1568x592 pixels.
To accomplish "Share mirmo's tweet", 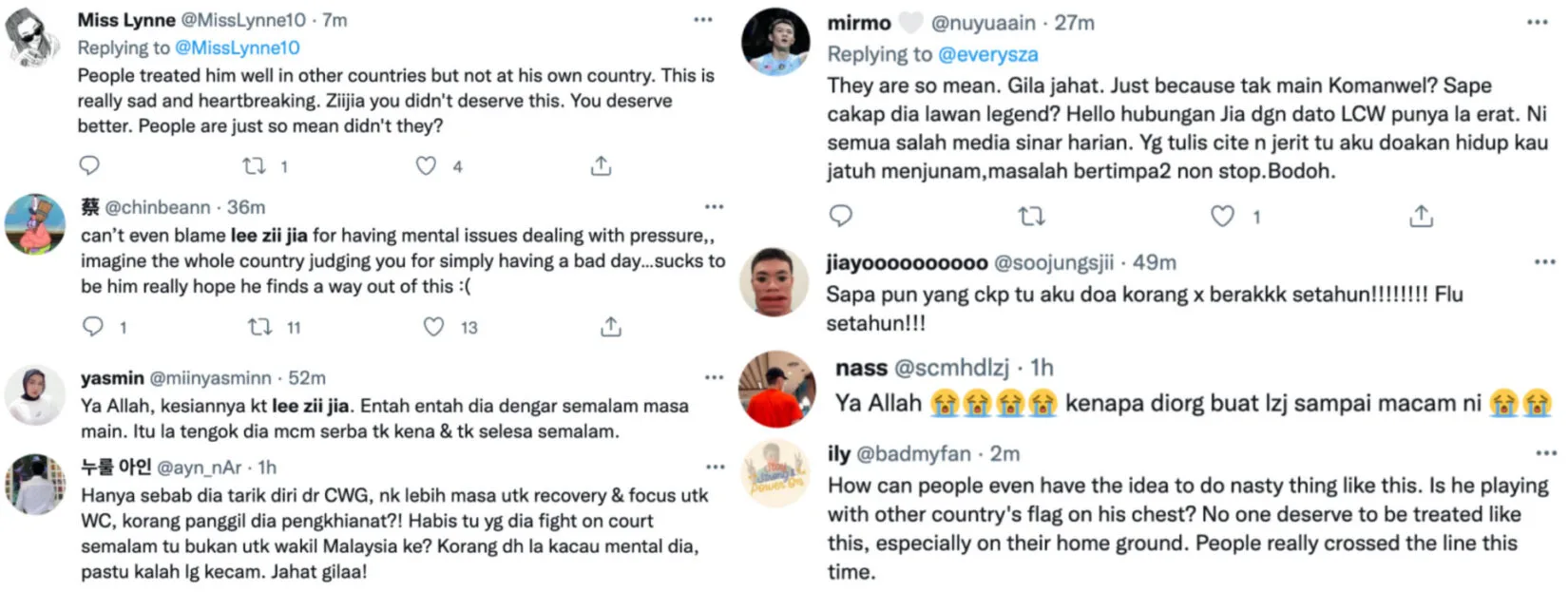I will click(1421, 216).
